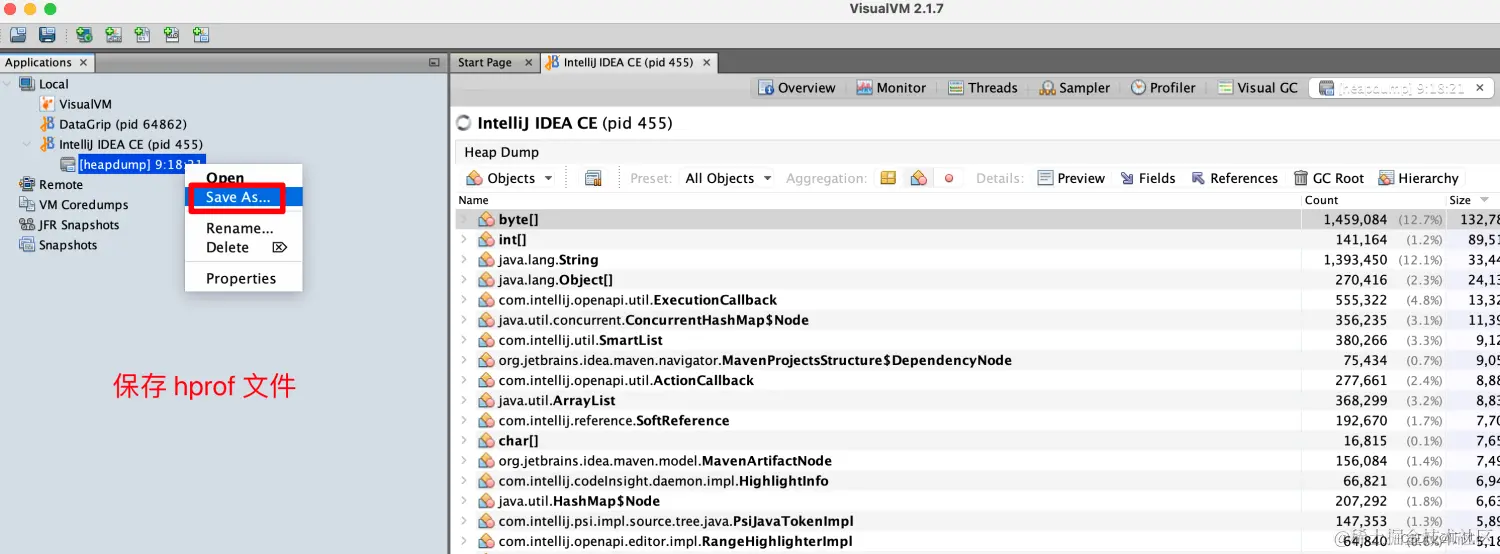The width and height of the screenshot is (1500, 554).
Task: Toggle the Preview details button
Action: pos(1071,178)
